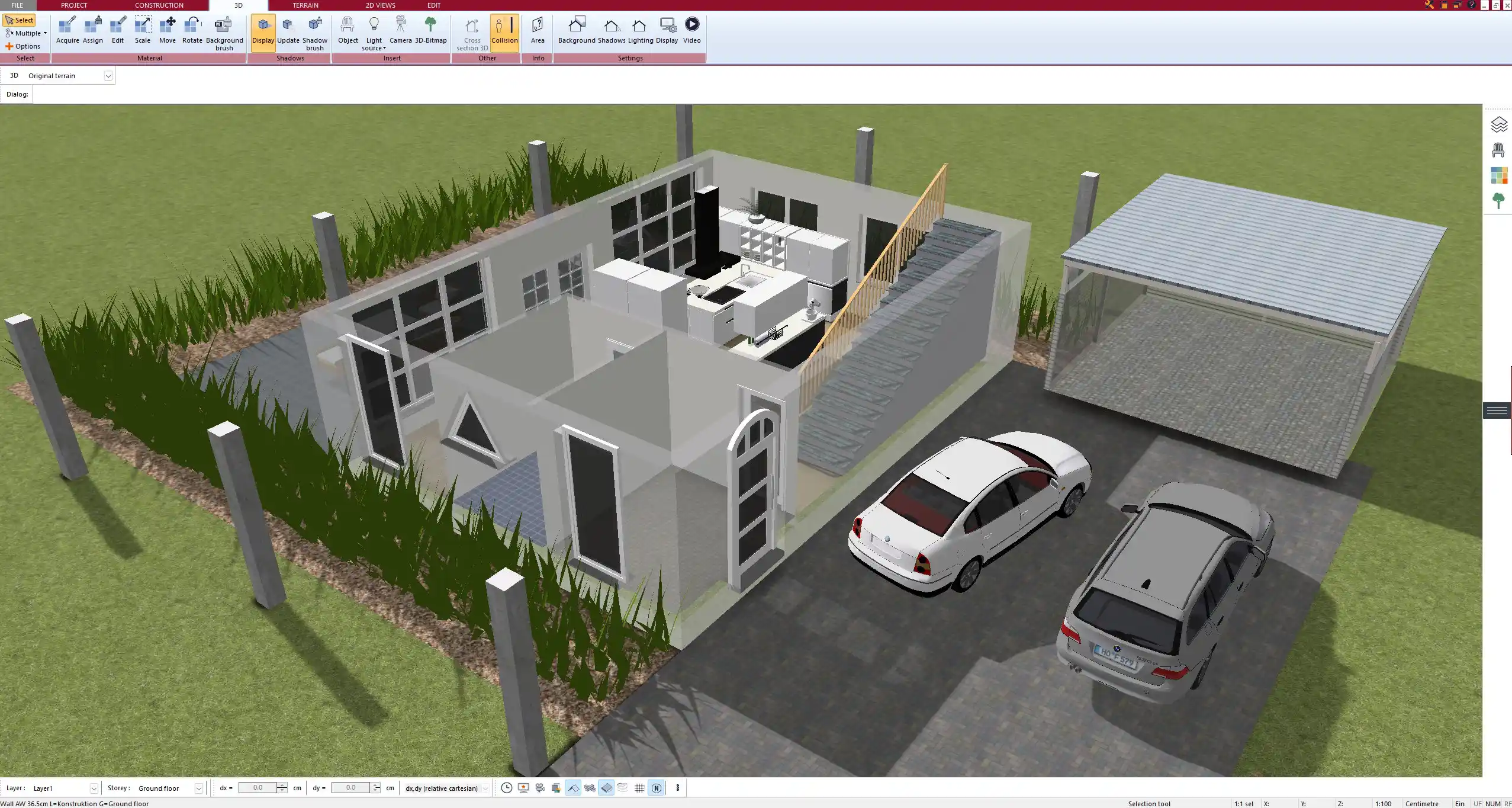
Task: Toggle the north arrow N button
Action: pyautogui.click(x=656, y=788)
